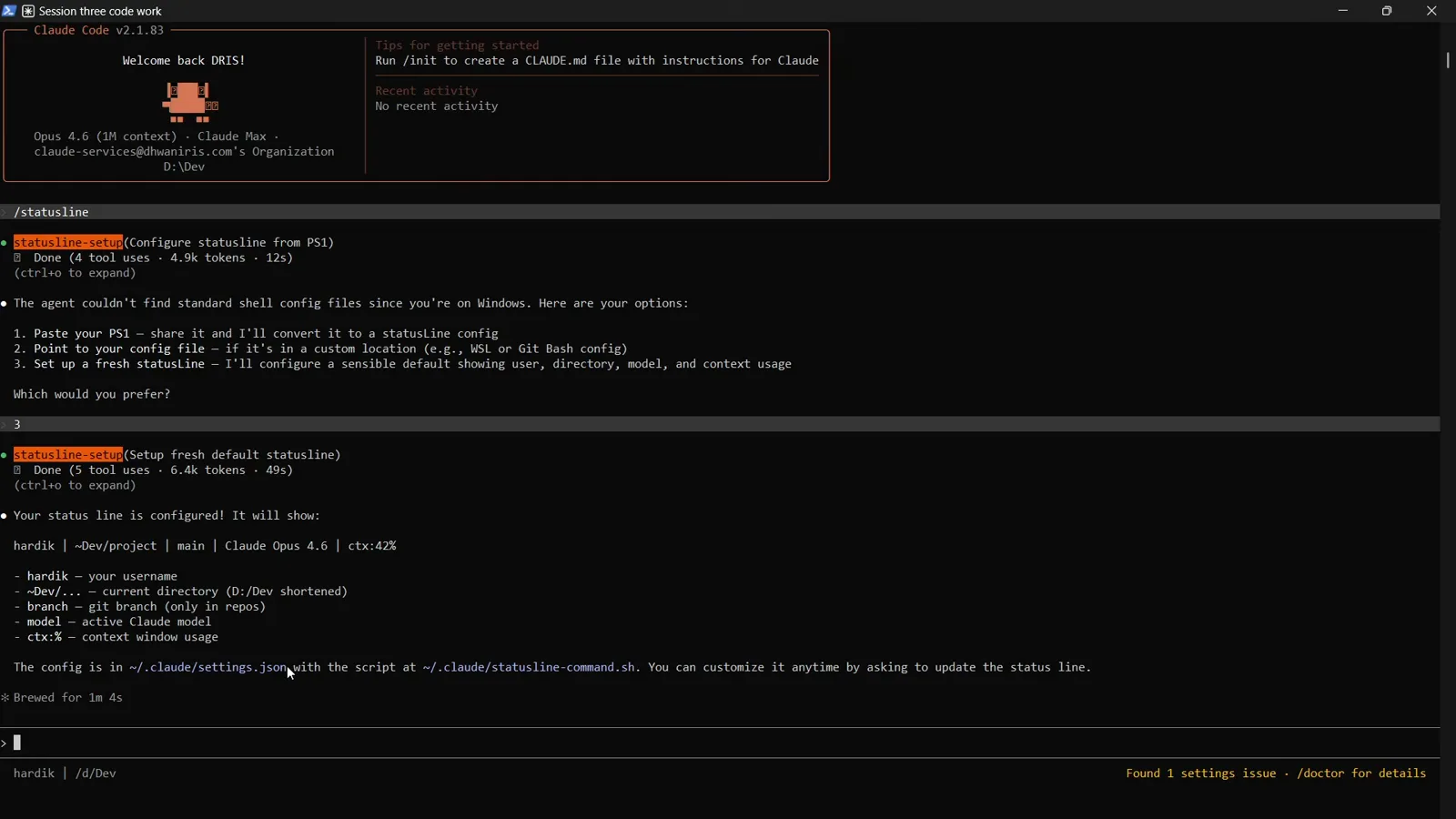This screenshot has width=1456, height=819.
Task: Click the 'Session three code work' window title
Action: pos(101,12)
